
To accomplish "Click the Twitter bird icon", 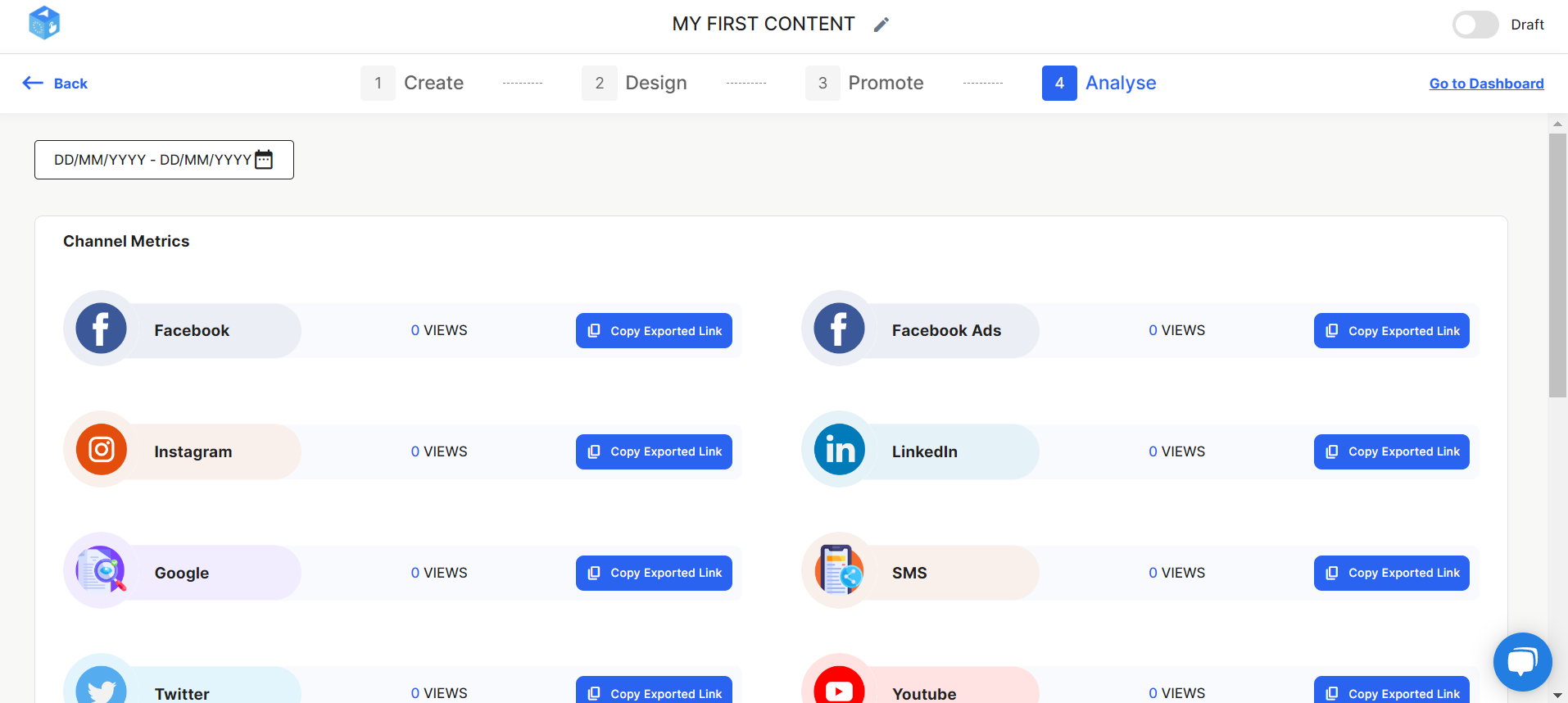I will pos(102,687).
